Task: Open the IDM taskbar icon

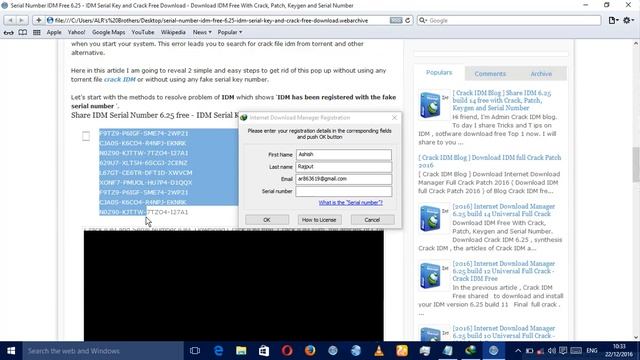Action: point(471,351)
